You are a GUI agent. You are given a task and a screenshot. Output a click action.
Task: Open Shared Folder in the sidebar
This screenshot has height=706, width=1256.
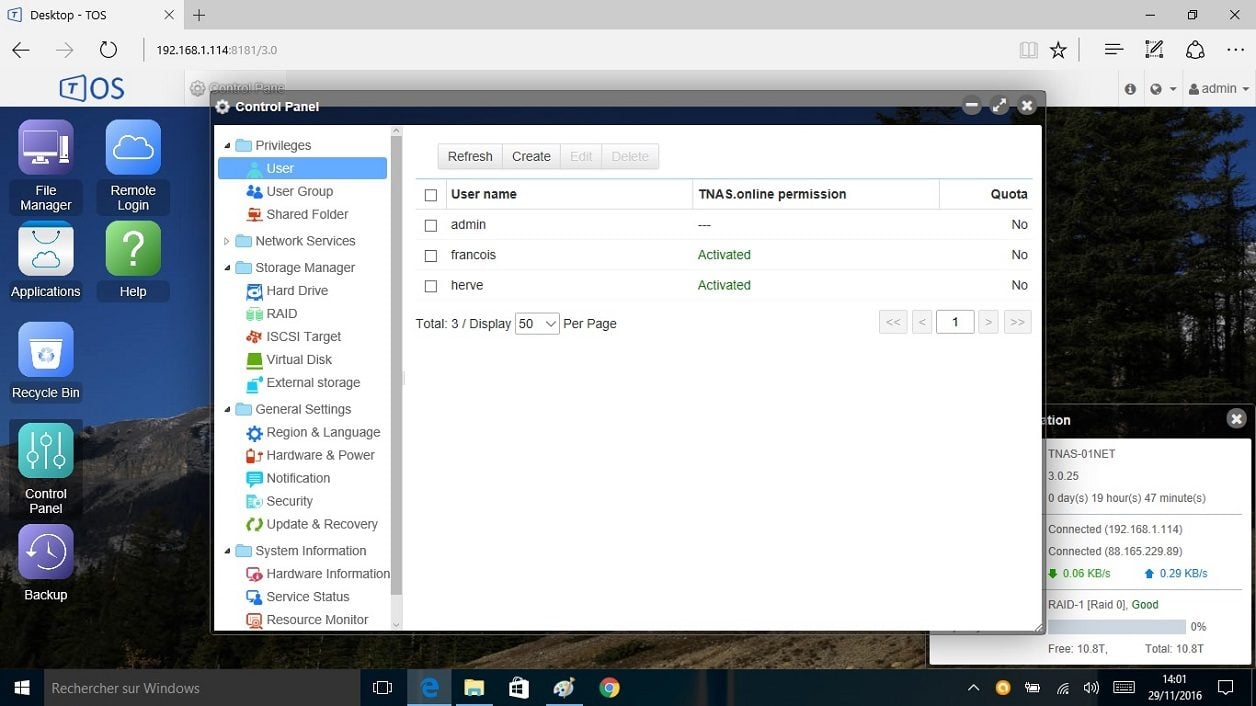pyautogui.click(x=307, y=214)
